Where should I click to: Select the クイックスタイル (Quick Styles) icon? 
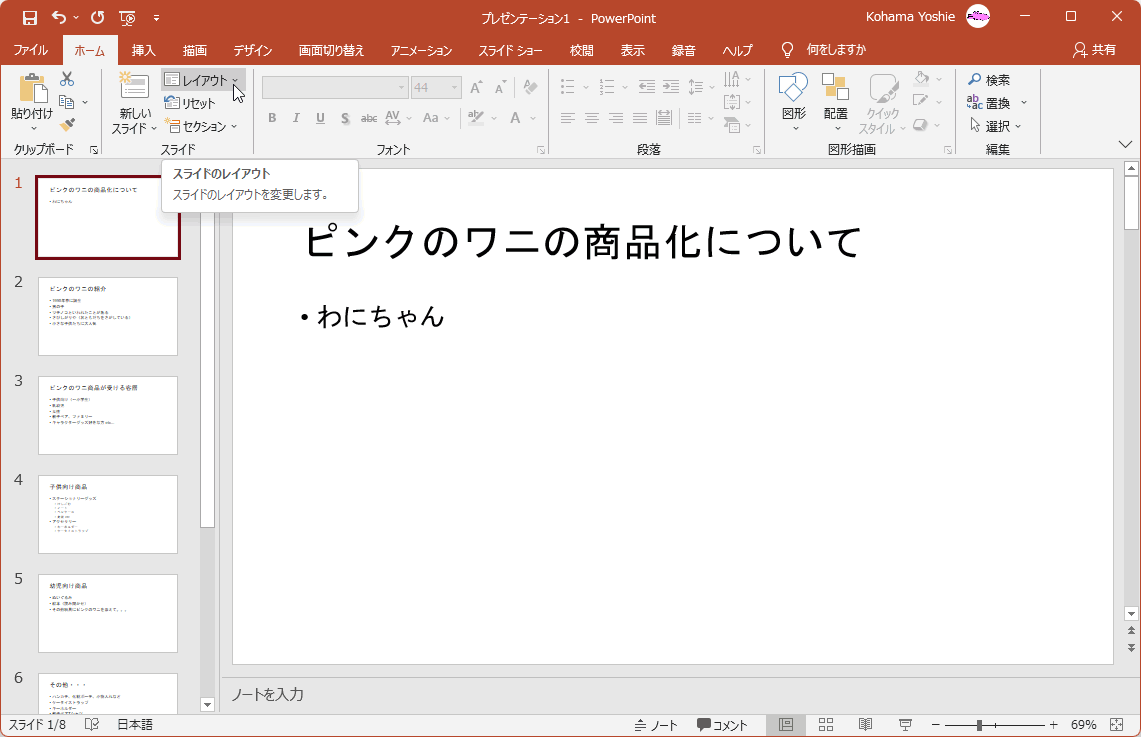(884, 102)
